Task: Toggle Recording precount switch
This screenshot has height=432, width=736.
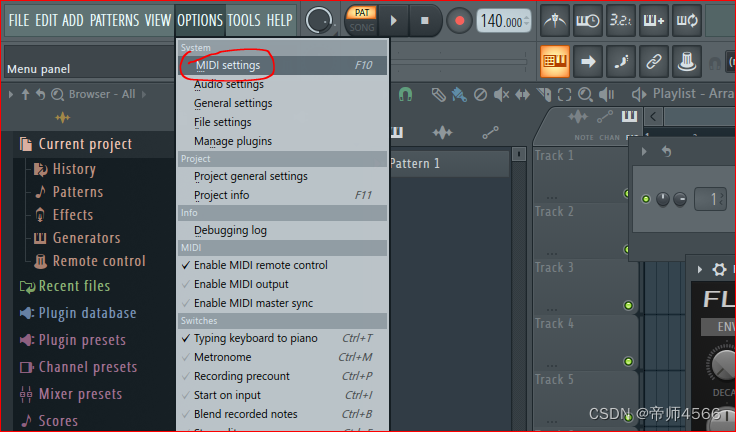Action: pos(283,376)
